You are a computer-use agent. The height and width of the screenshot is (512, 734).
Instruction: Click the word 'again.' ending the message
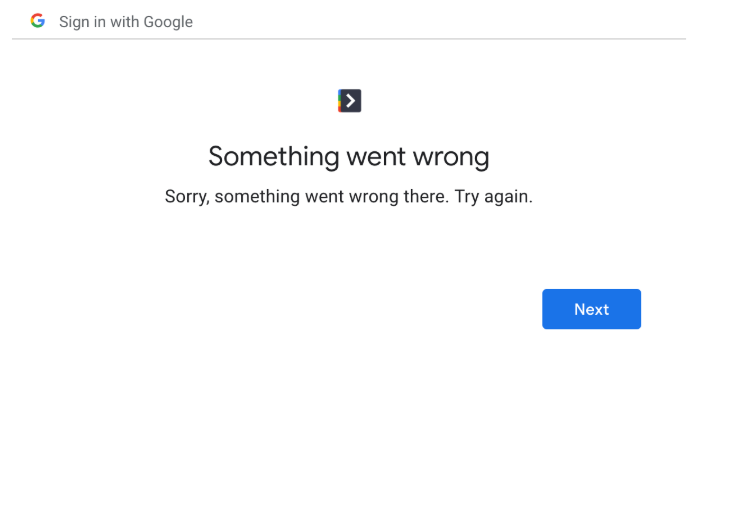[x=508, y=197]
